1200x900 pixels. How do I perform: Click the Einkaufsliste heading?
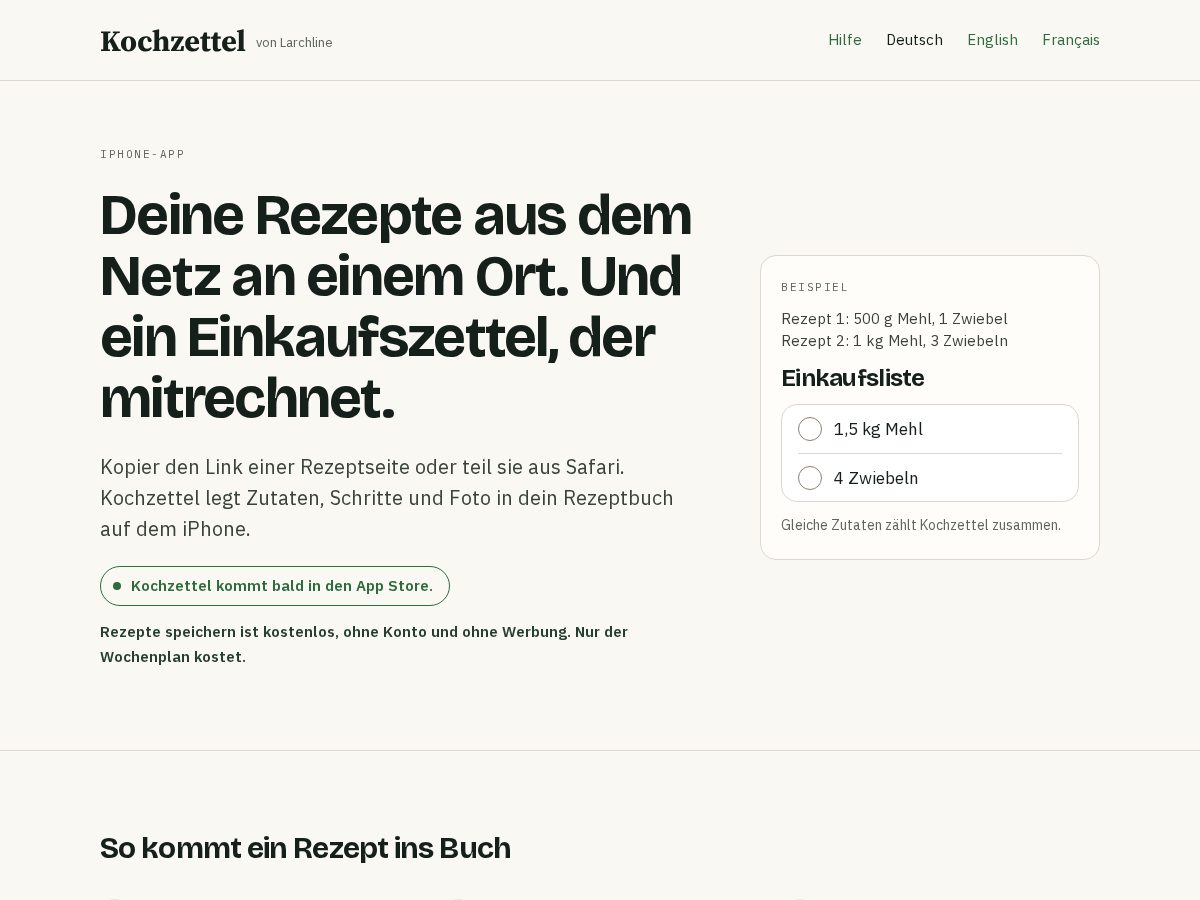point(852,378)
